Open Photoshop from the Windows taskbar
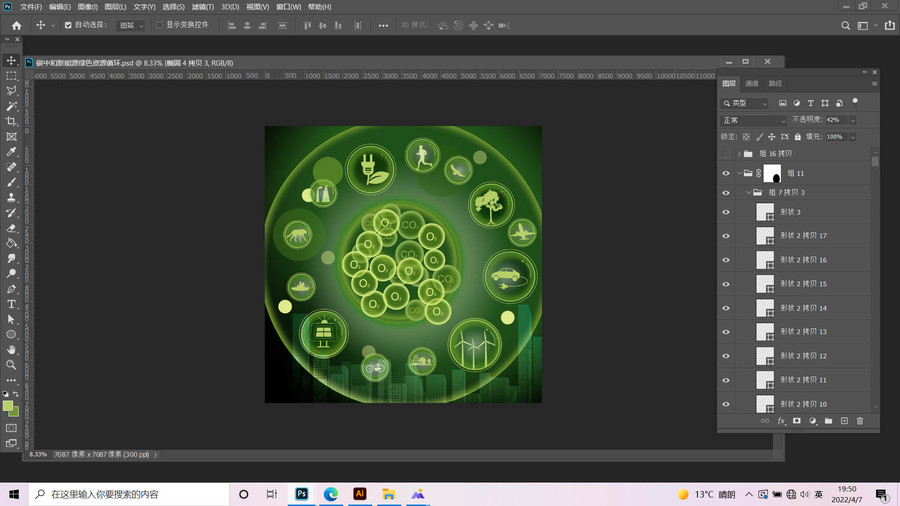 point(301,494)
